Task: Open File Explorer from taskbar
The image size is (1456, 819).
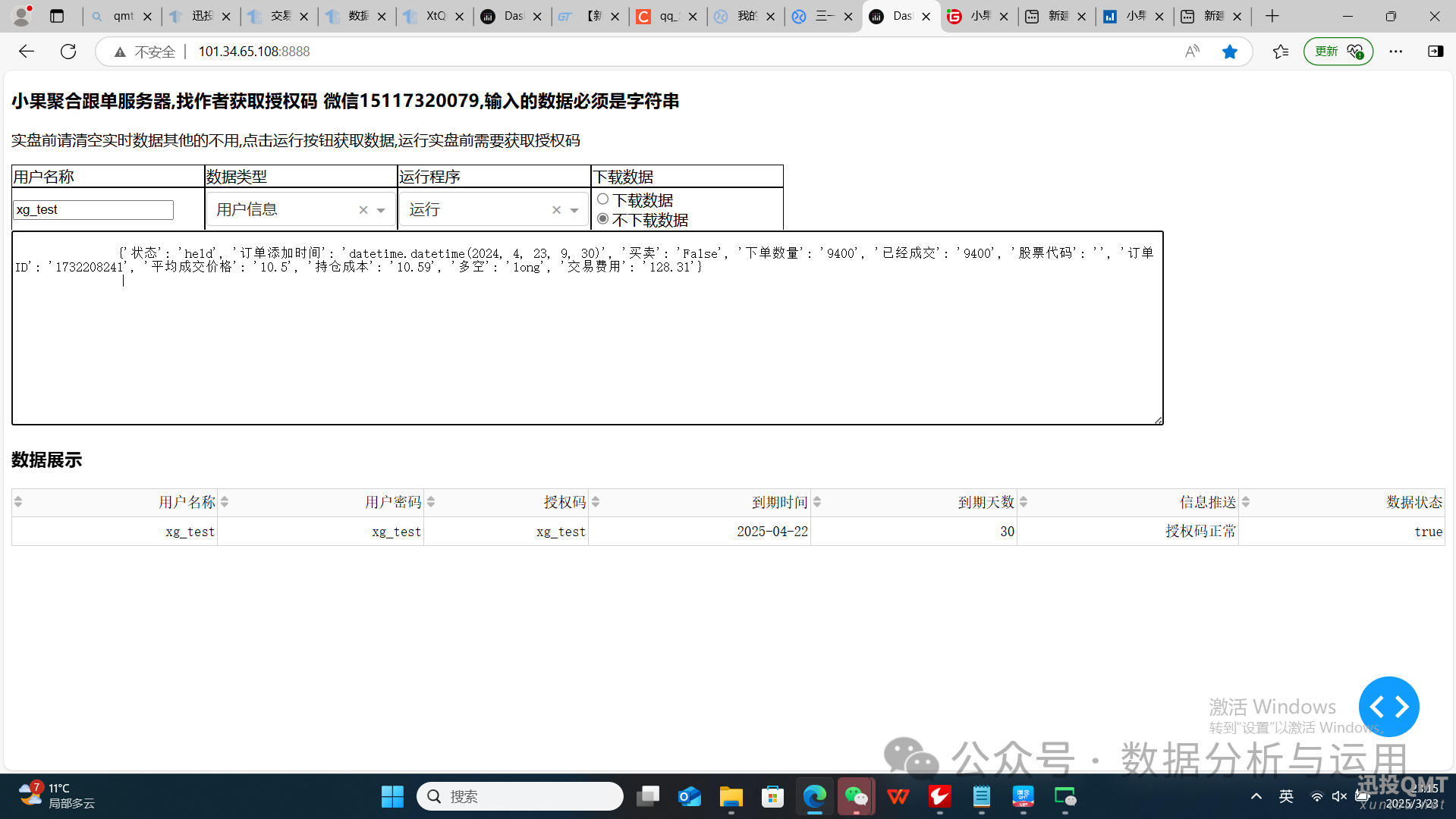Action: point(731,796)
